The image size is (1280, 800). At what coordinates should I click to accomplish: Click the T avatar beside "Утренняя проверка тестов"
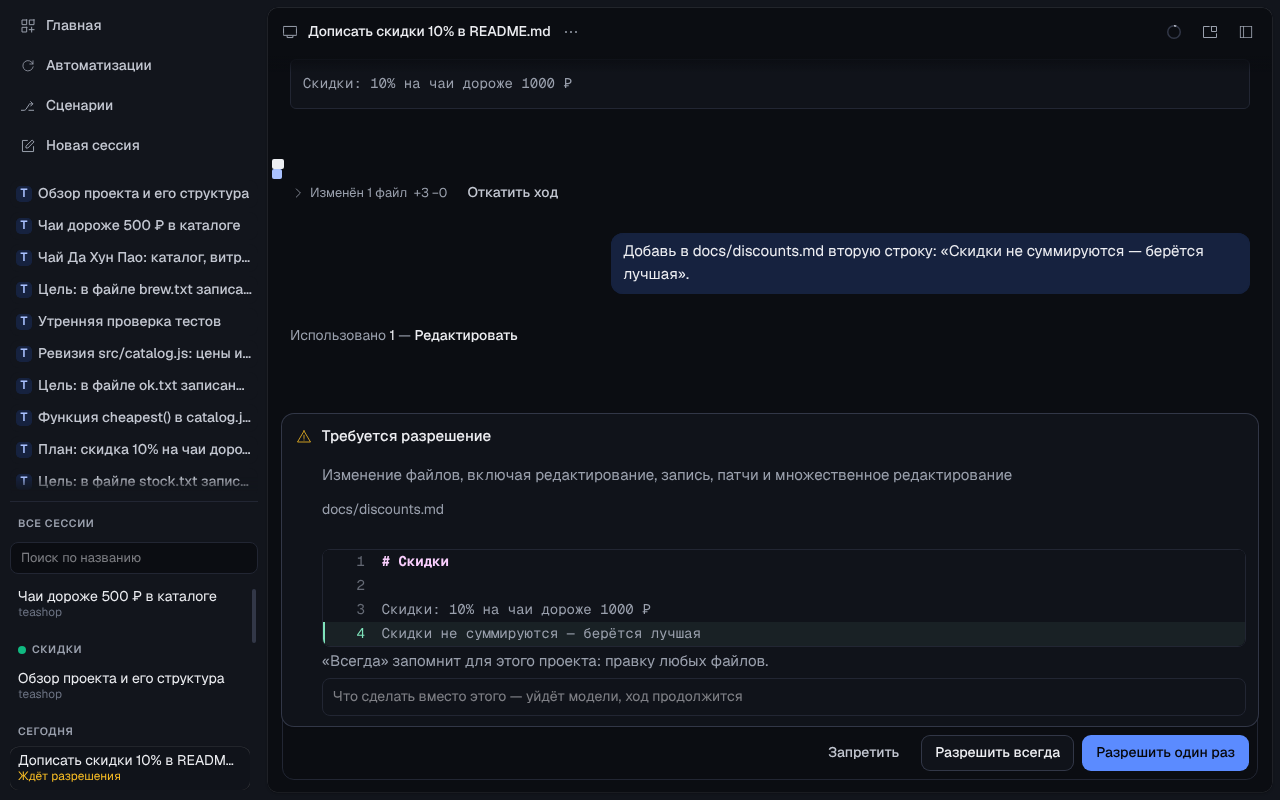[x=24, y=321]
